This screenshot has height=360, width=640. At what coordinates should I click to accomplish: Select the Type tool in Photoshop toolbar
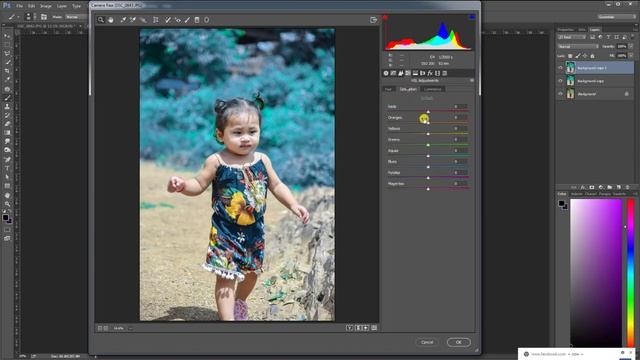pos(7,168)
